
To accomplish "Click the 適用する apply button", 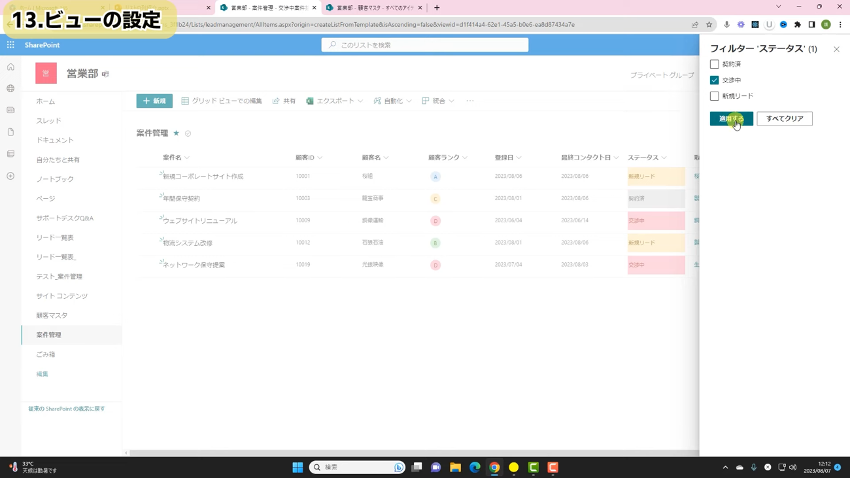I will pos(730,119).
